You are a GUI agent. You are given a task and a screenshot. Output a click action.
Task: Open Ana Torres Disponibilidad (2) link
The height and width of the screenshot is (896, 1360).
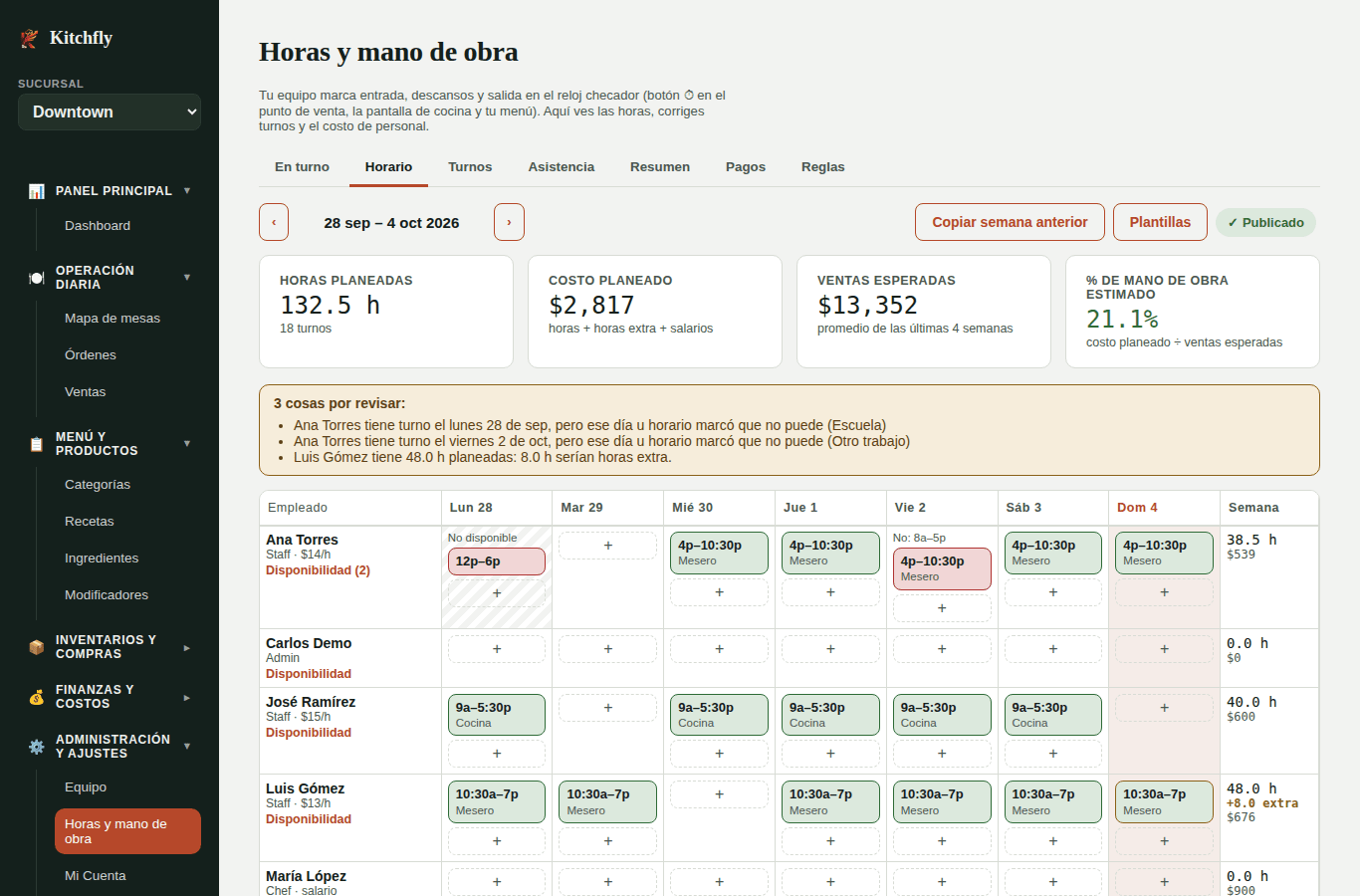click(318, 570)
